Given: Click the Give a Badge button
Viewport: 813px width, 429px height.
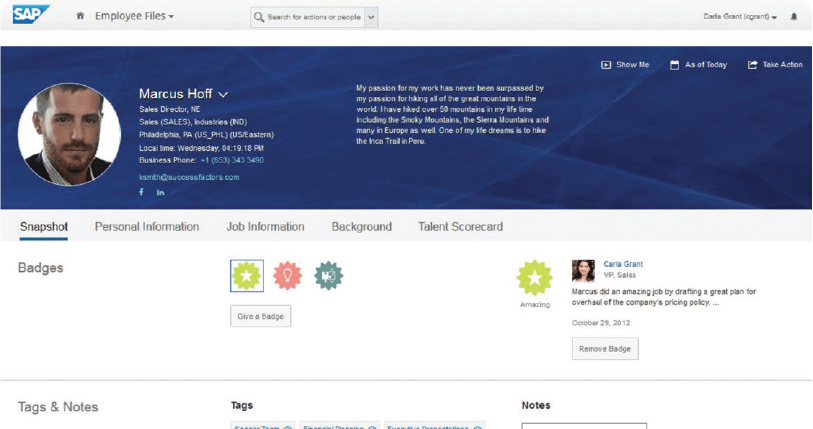Looking at the screenshot, I should 260,316.
